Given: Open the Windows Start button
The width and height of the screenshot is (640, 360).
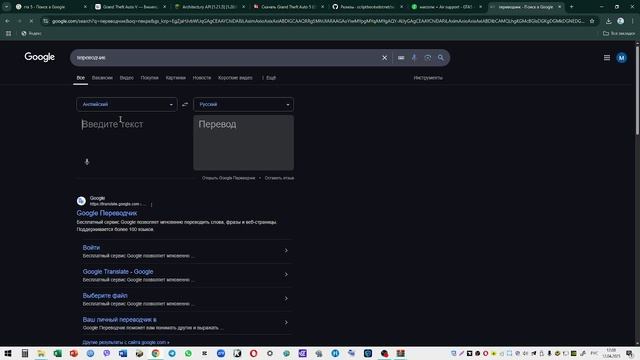Looking at the screenshot, I should (8, 353).
